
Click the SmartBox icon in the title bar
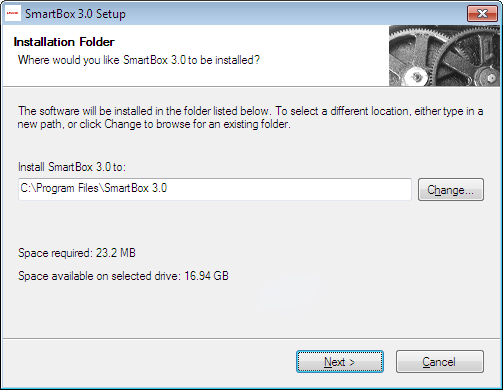point(13,14)
